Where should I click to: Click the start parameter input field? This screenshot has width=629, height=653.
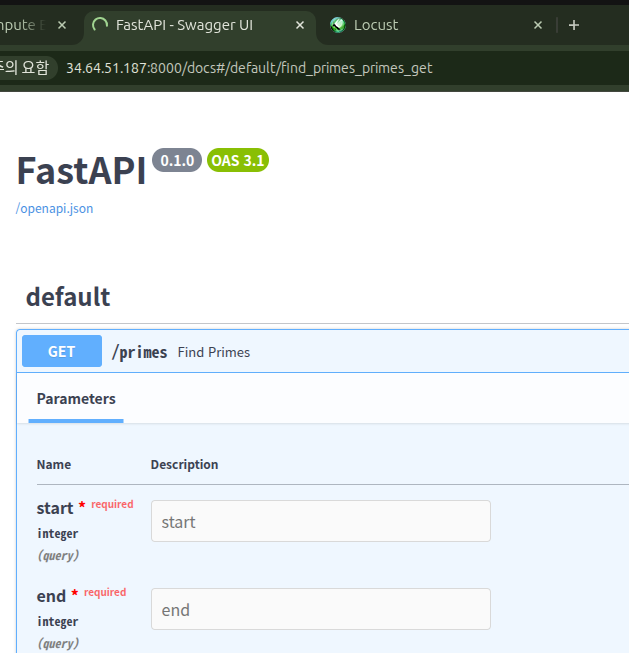coord(321,521)
